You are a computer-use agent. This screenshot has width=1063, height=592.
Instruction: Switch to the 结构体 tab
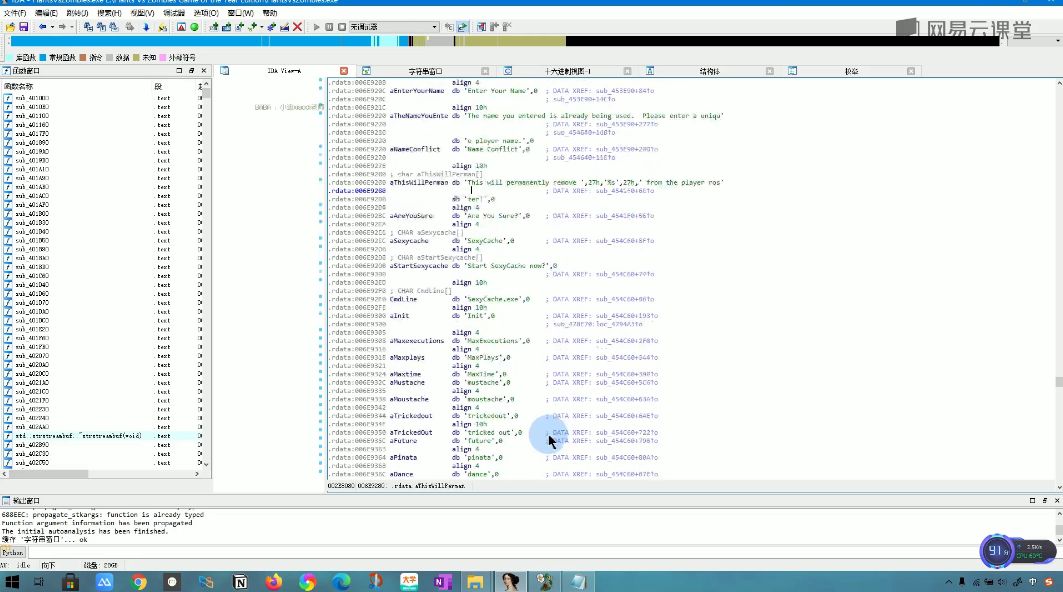[x=709, y=71]
